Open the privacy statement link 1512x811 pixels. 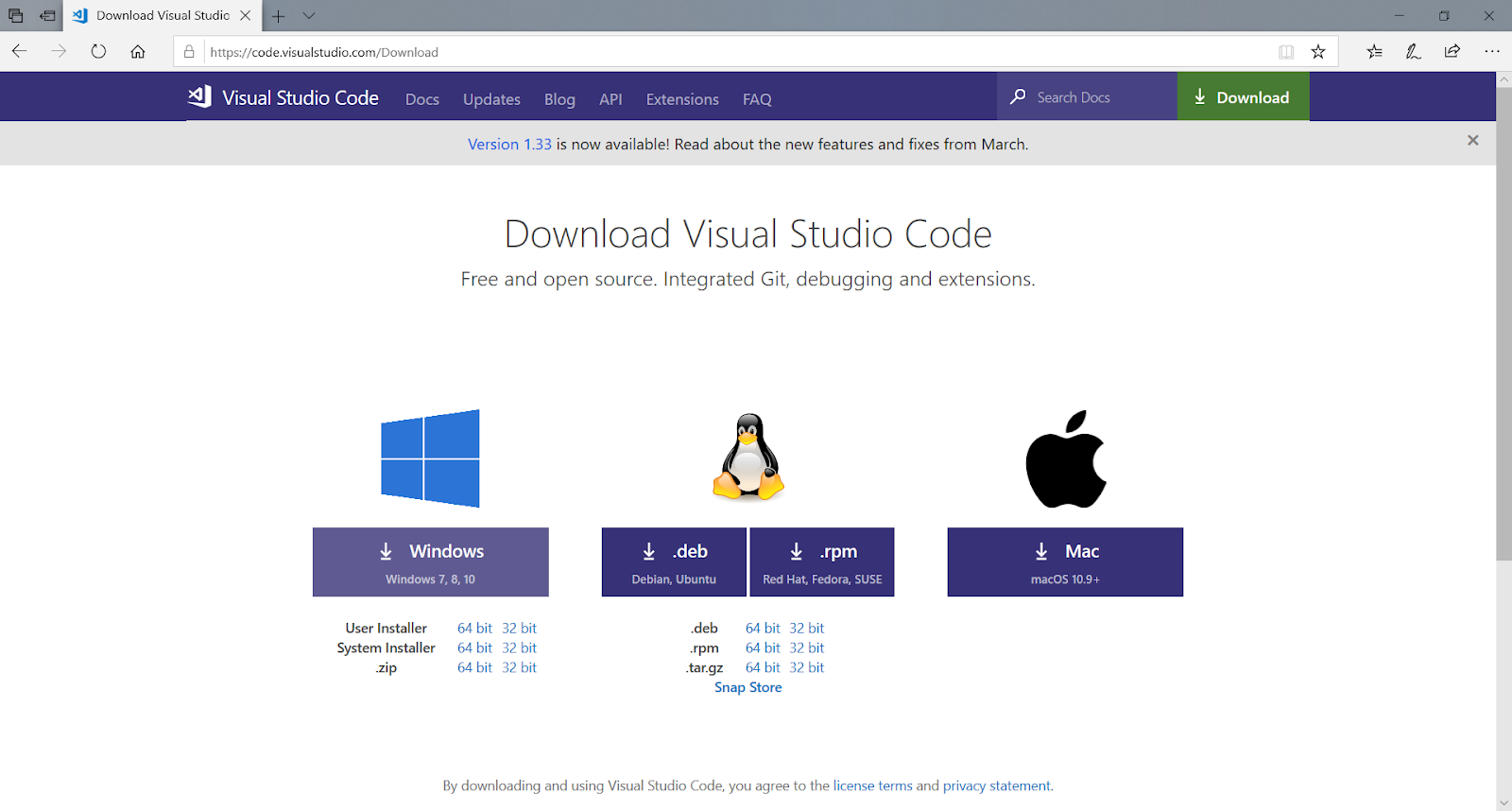click(x=997, y=785)
